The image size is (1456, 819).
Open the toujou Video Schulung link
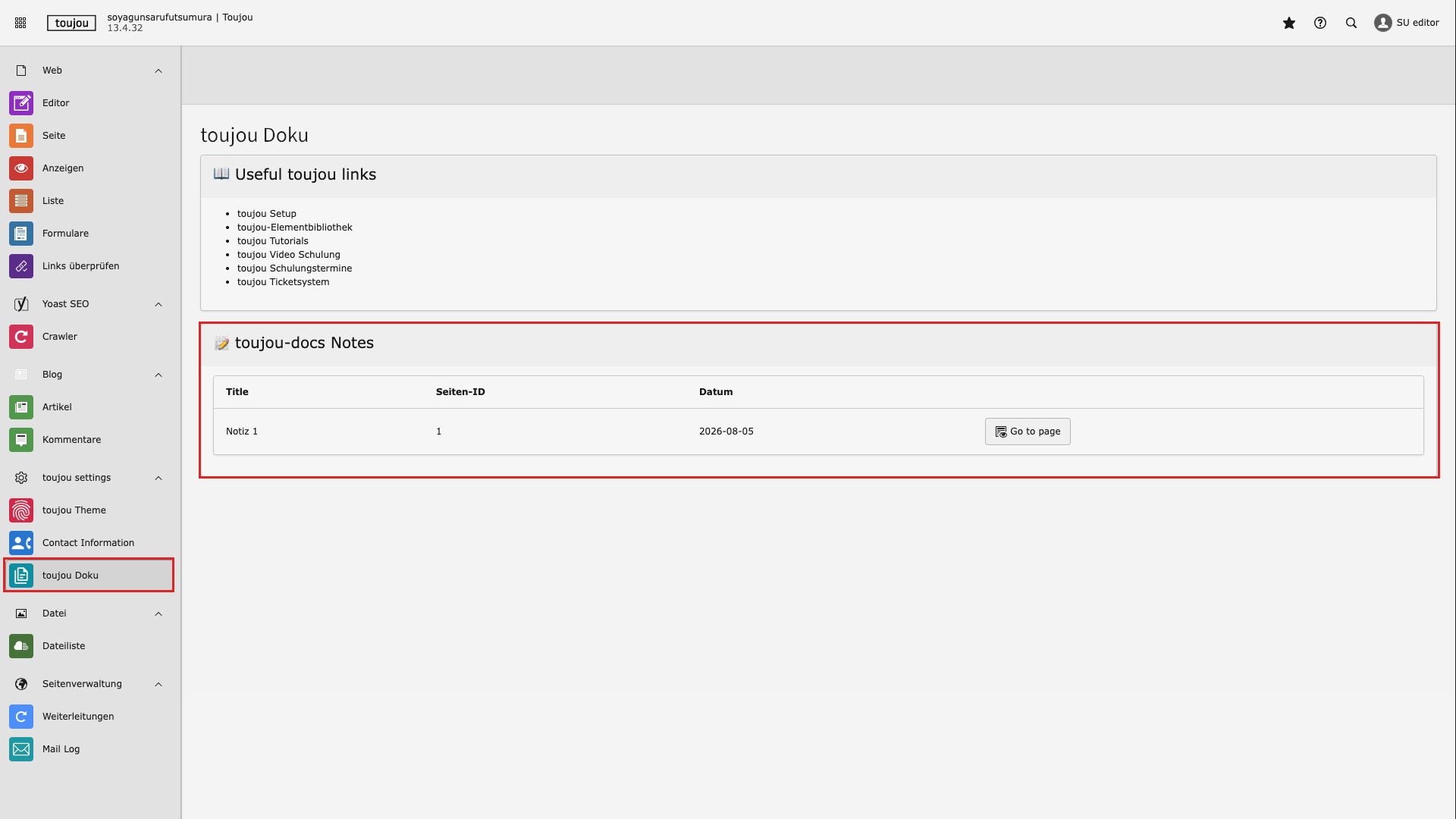(289, 255)
